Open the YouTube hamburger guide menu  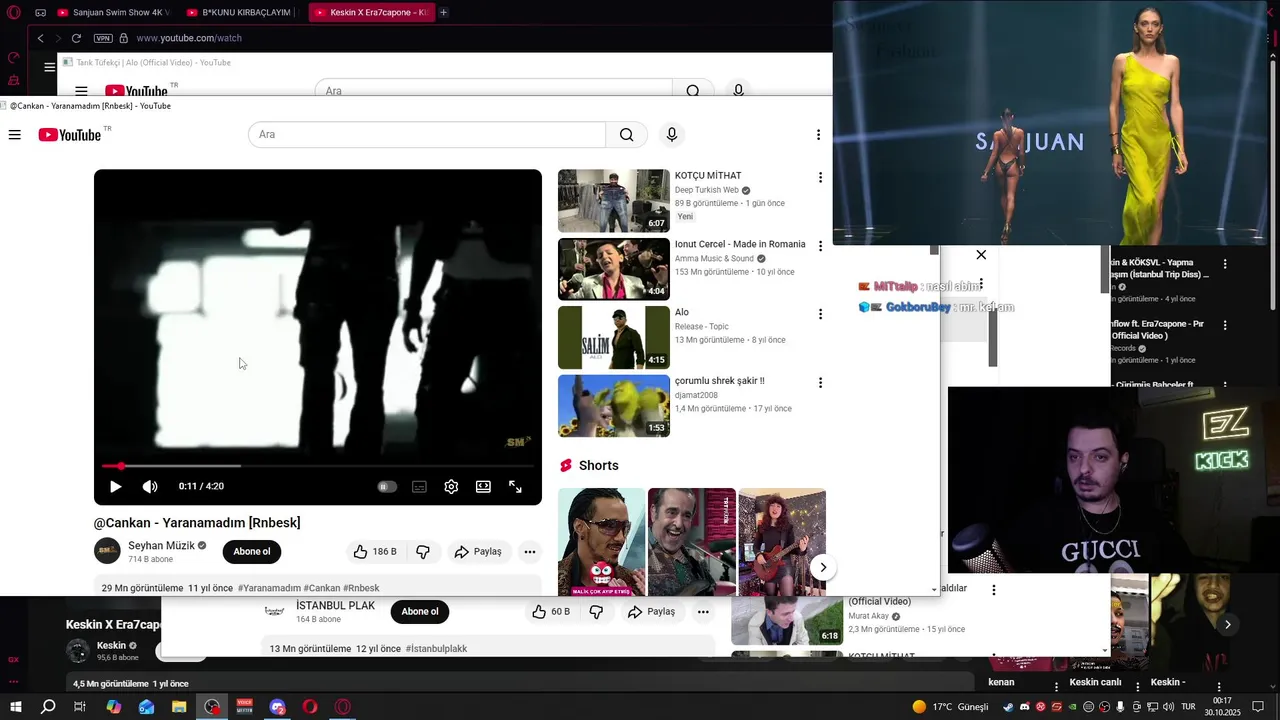click(x=14, y=135)
